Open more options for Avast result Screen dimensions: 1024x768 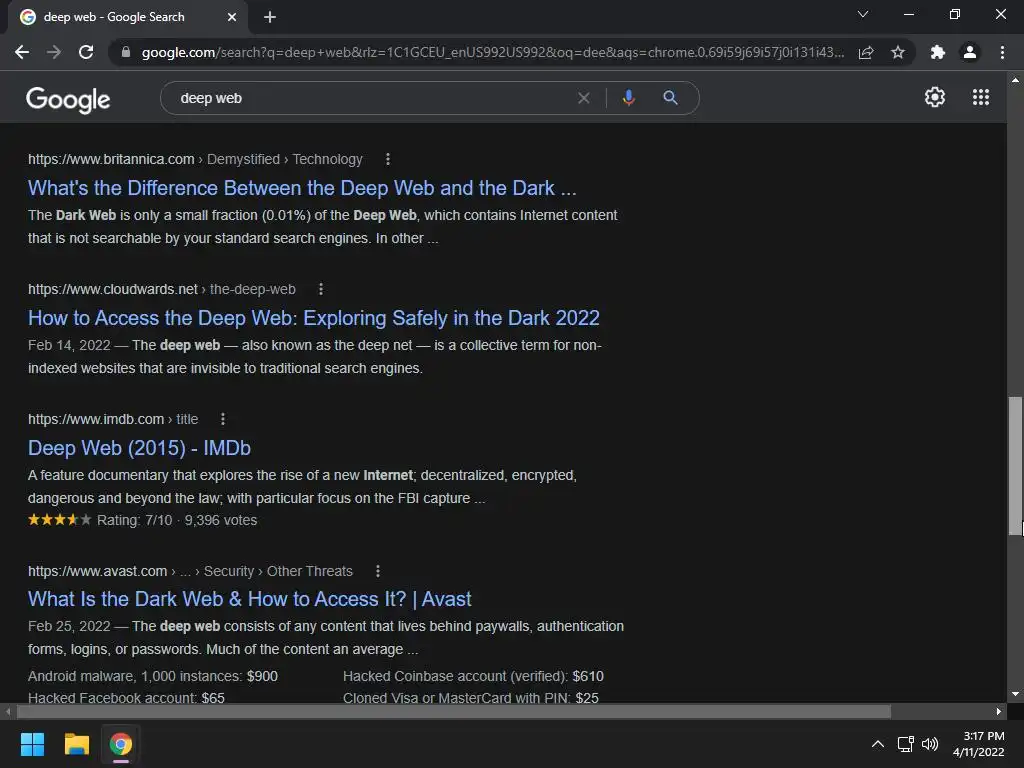tap(377, 571)
